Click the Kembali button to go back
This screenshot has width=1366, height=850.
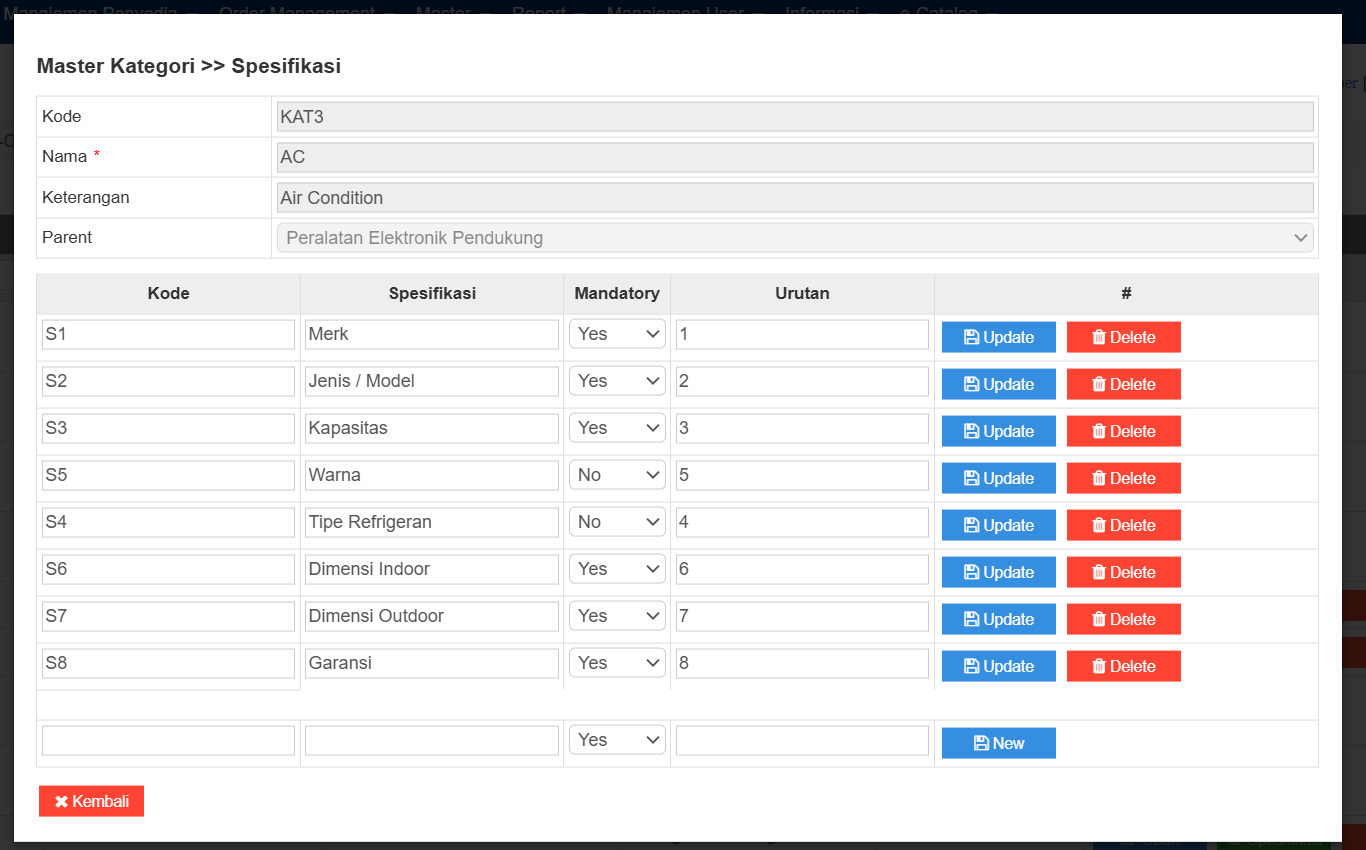[91, 801]
